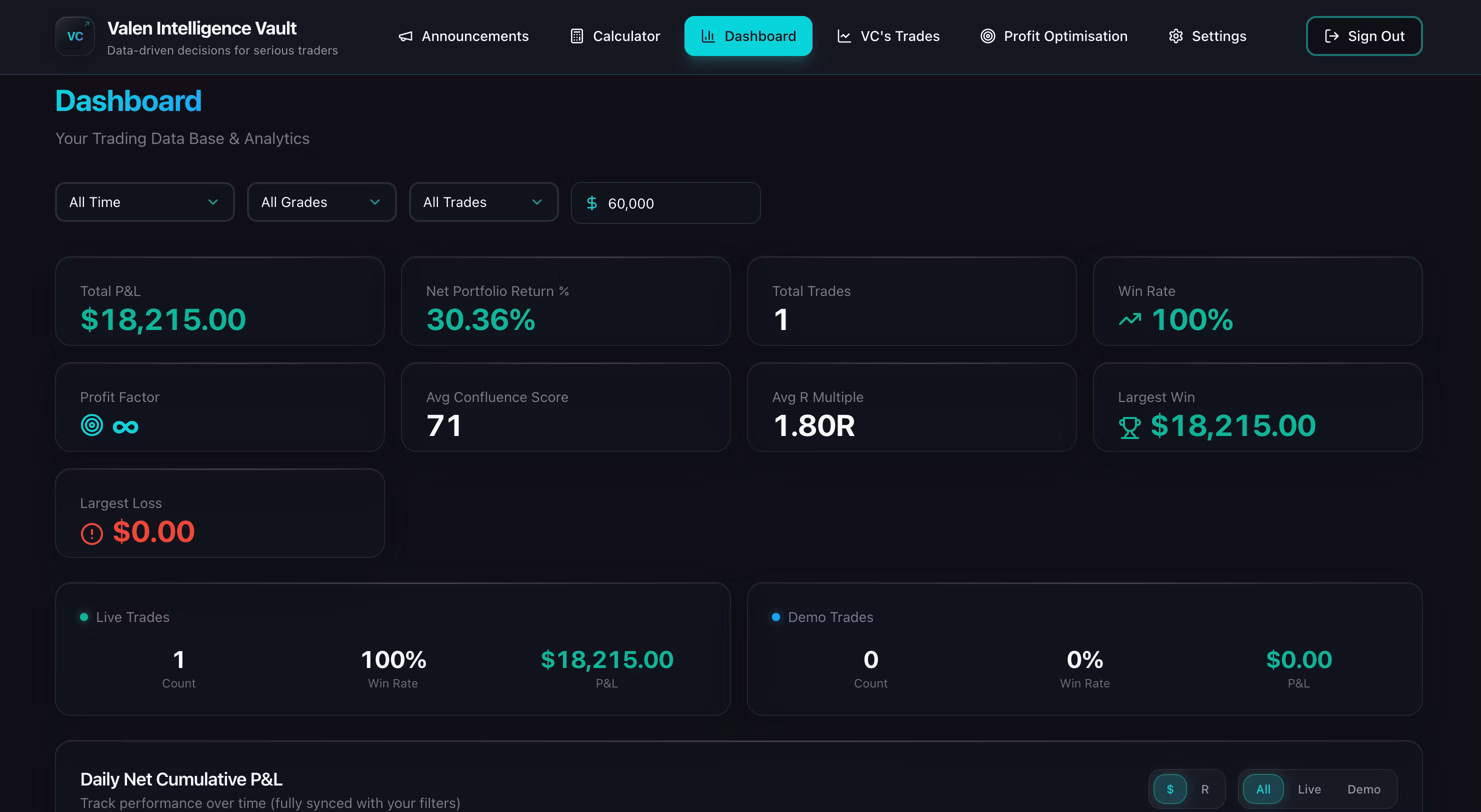The image size is (1481, 812).
Task: Click the target icon under Profit Factor
Action: 91,425
